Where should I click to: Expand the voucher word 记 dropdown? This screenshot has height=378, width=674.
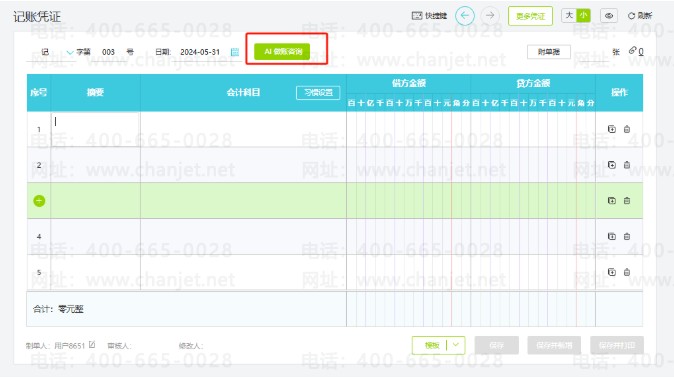(x=70, y=52)
